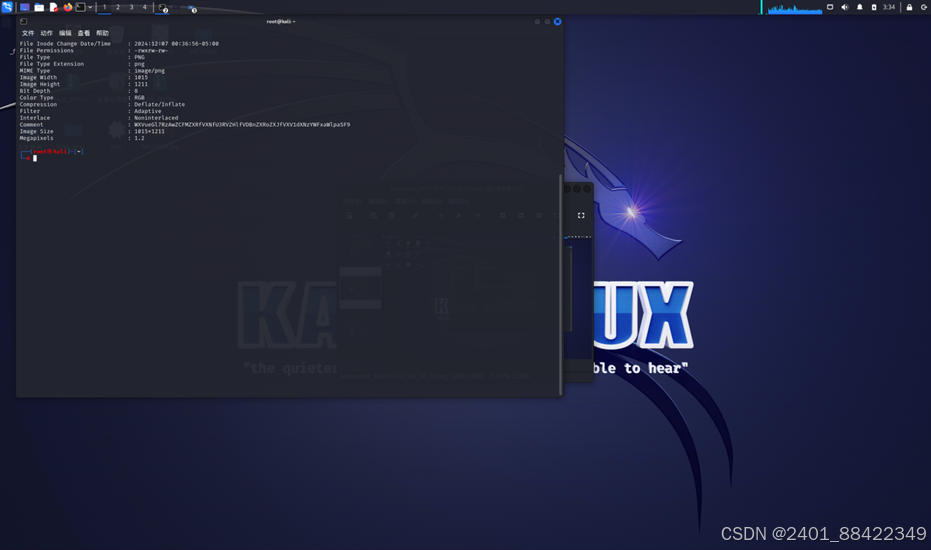931x550 pixels.
Task: Open the volume control tray icon
Action: click(845, 7)
